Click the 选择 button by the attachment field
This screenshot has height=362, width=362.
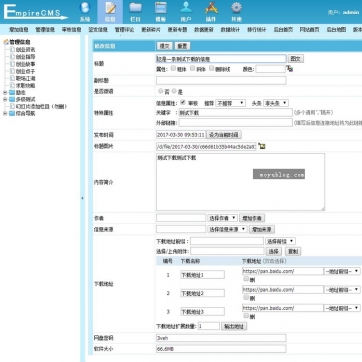click(274, 251)
